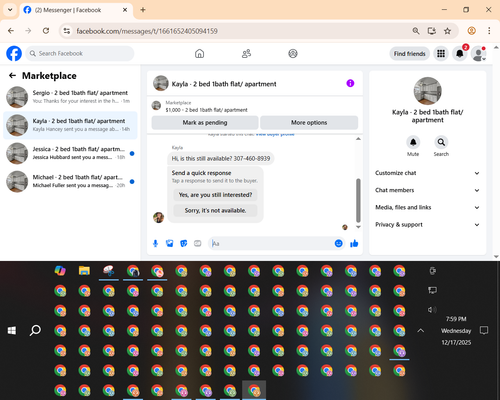Screen dimensions: 500x400
Task: Expand Privacy & support section
Action: tap(428, 225)
